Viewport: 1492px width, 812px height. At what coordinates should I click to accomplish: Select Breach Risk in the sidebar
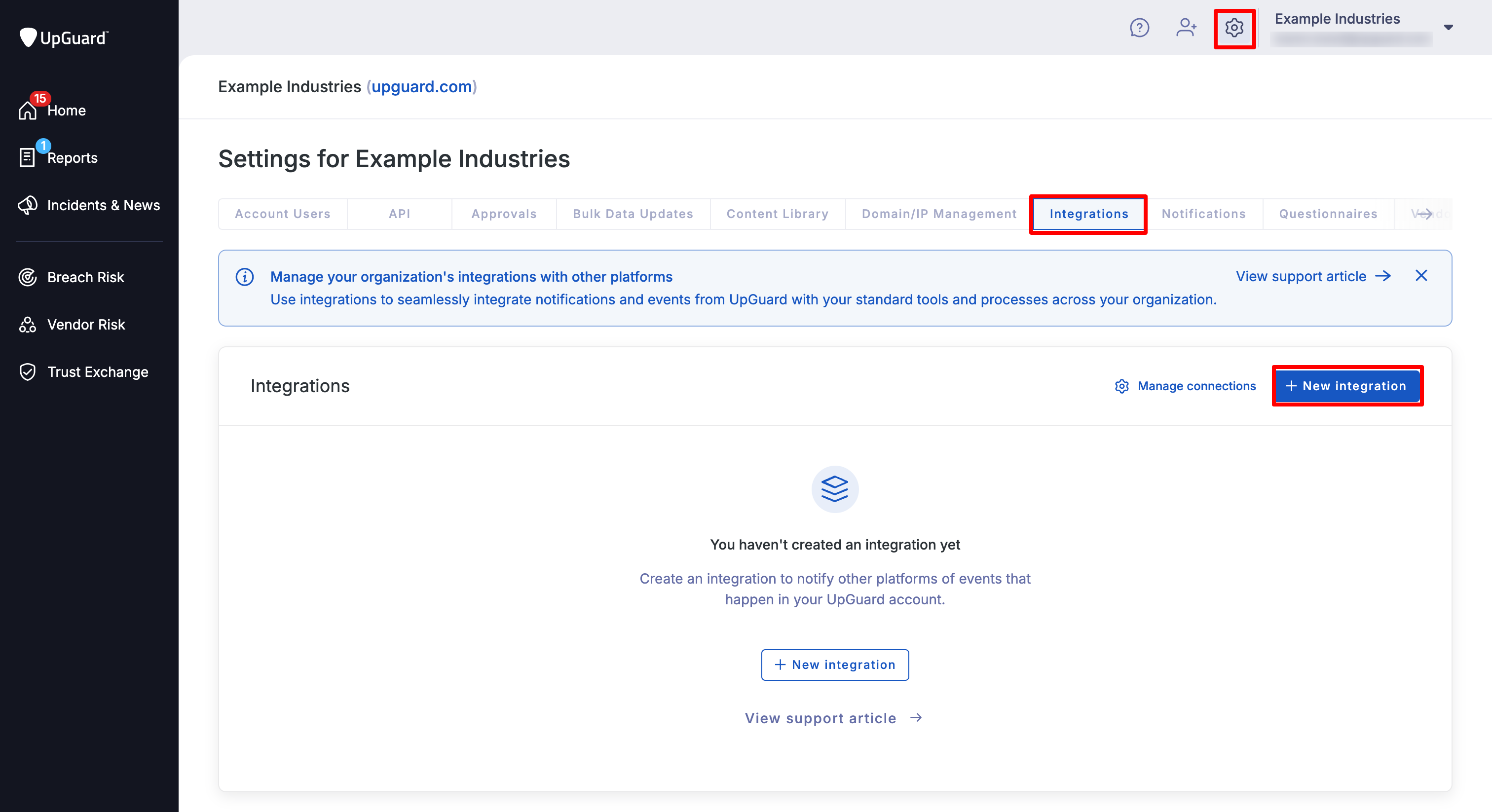coord(85,277)
